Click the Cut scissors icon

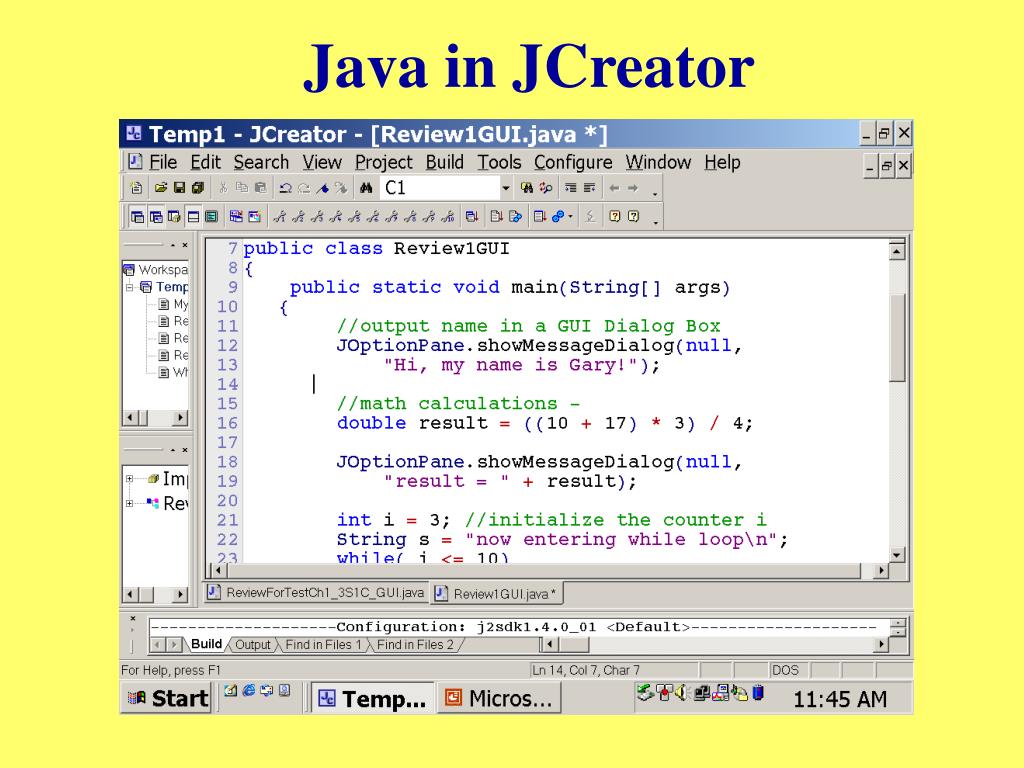(x=223, y=188)
